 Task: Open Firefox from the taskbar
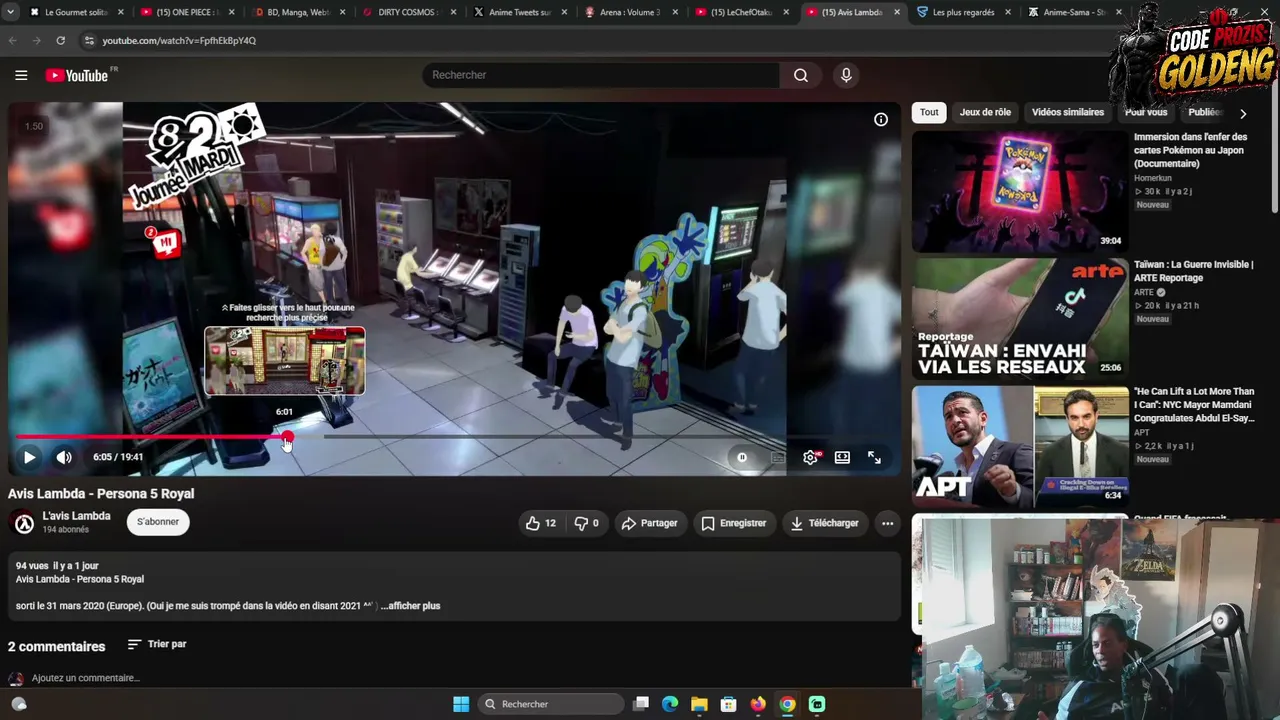click(x=758, y=704)
